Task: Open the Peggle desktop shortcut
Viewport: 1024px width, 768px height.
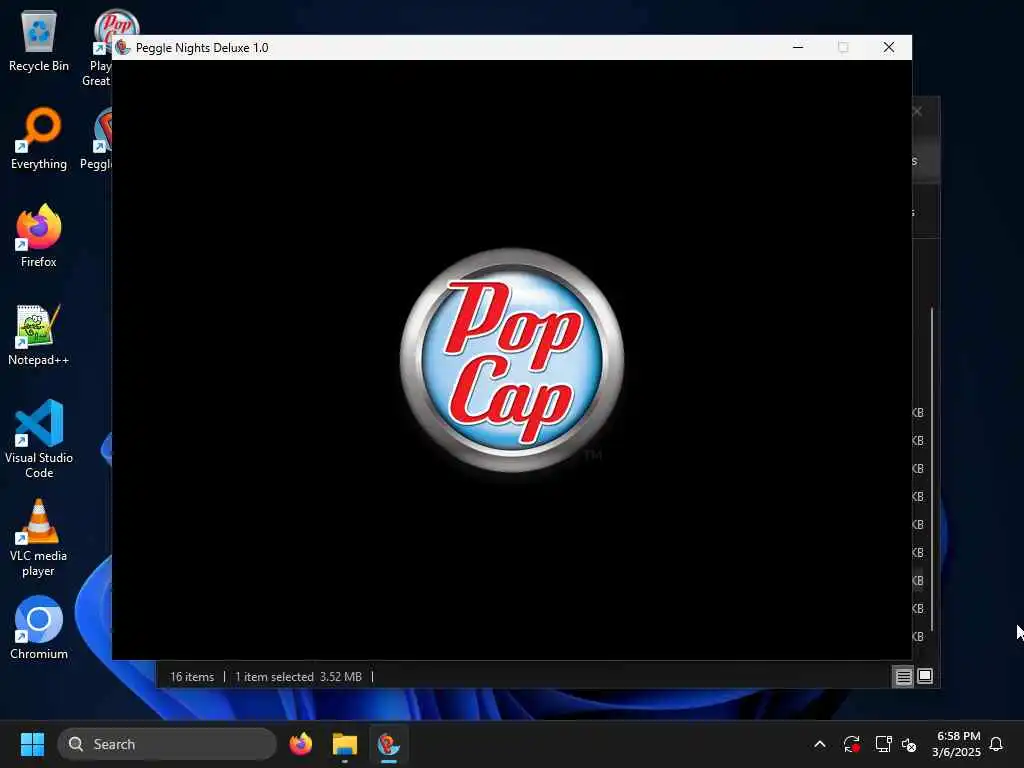Action: [x=97, y=138]
